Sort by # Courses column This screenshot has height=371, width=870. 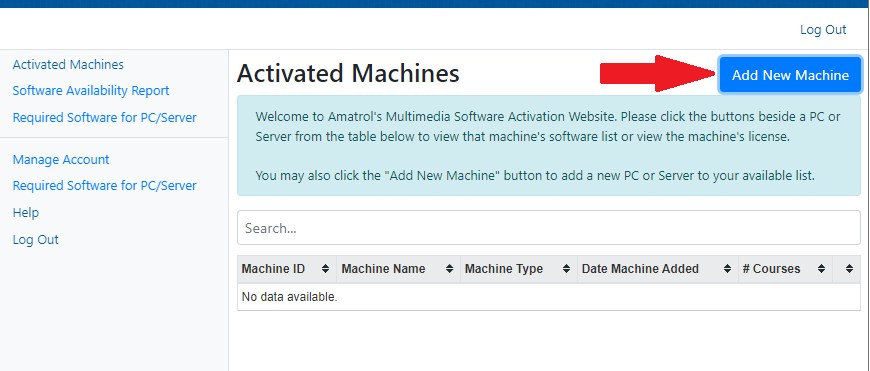pyautogui.click(x=822, y=269)
